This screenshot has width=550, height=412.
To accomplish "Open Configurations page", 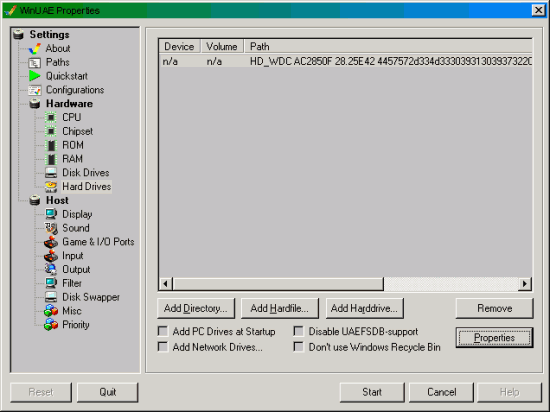I will coord(75,90).
